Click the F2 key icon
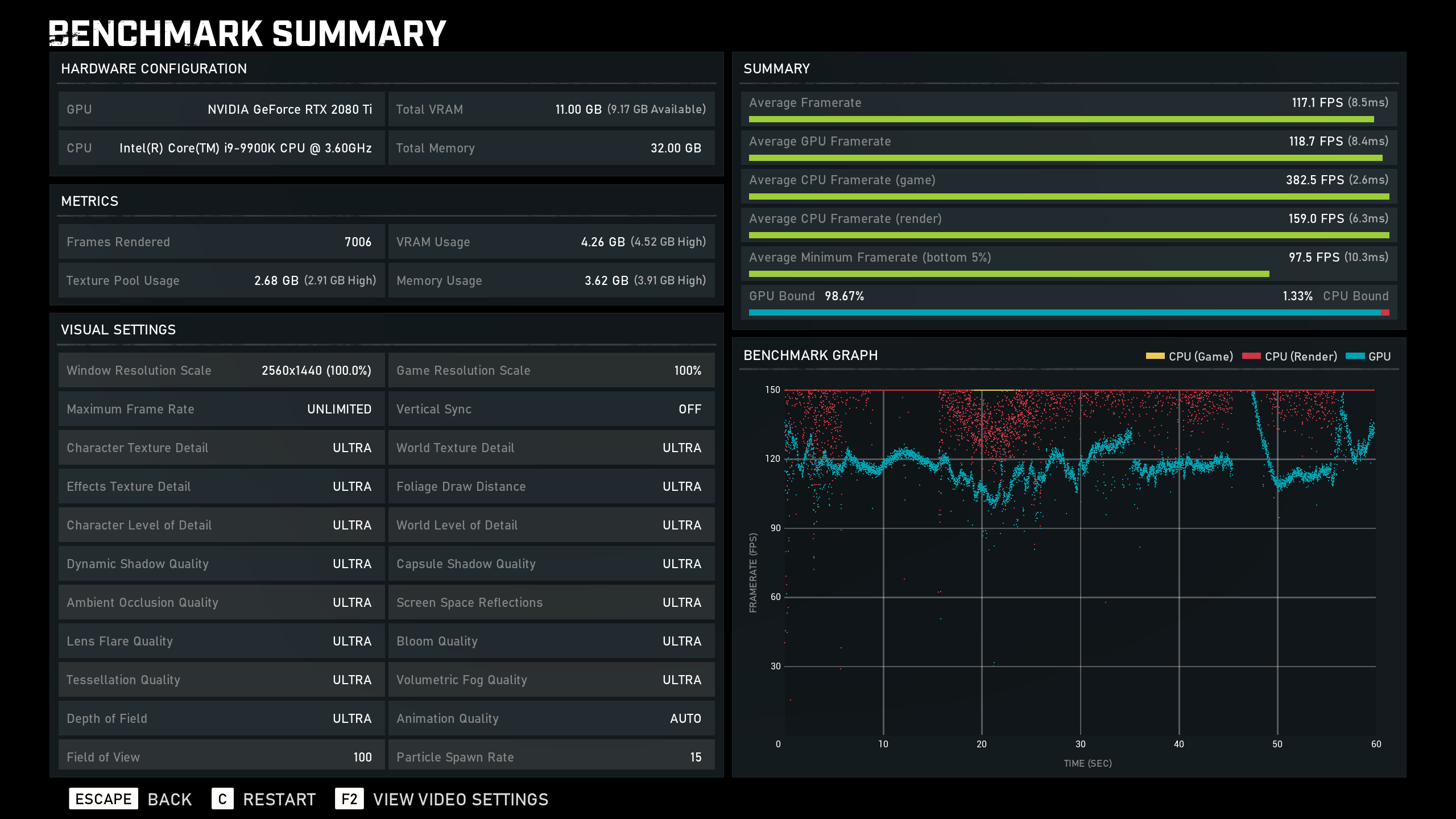 pos(349,799)
